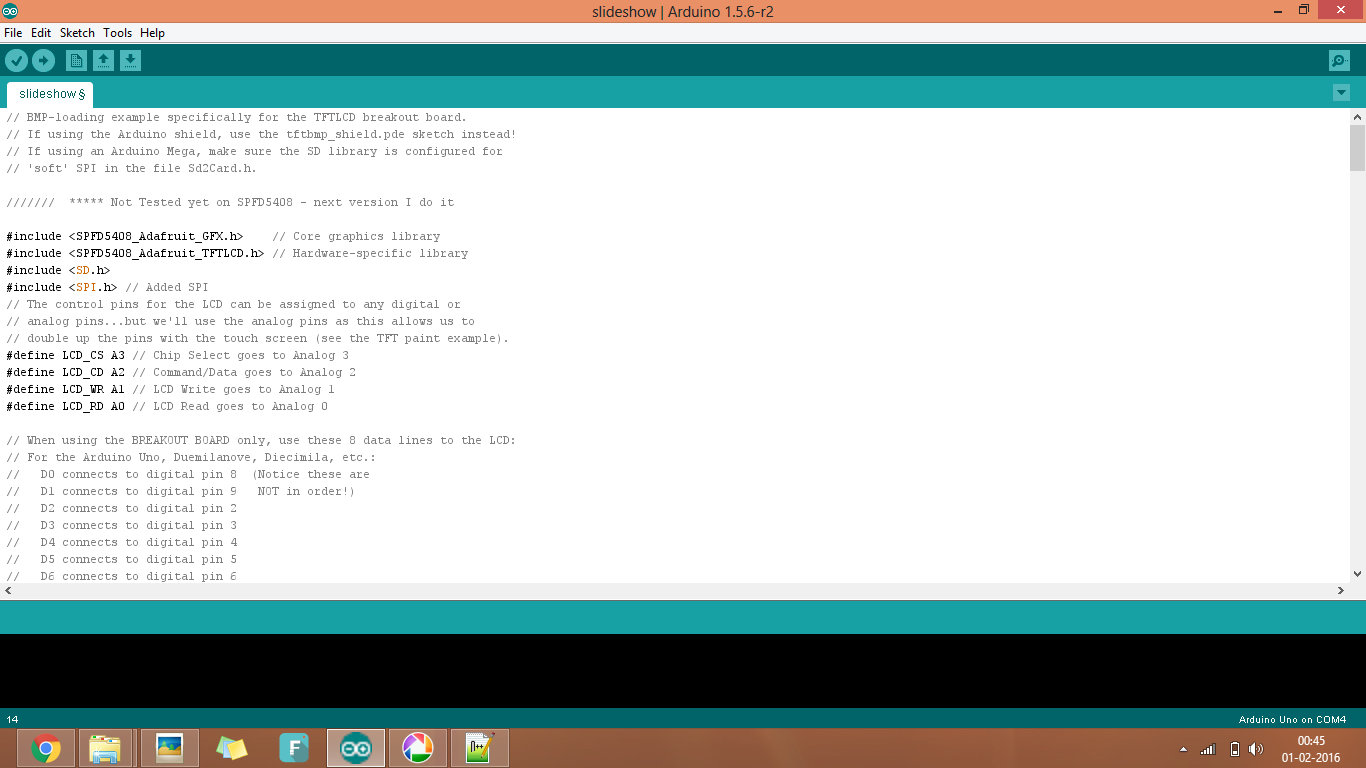Click the network signal tray icon
This screenshot has height=768, width=1366.
point(1208,749)
